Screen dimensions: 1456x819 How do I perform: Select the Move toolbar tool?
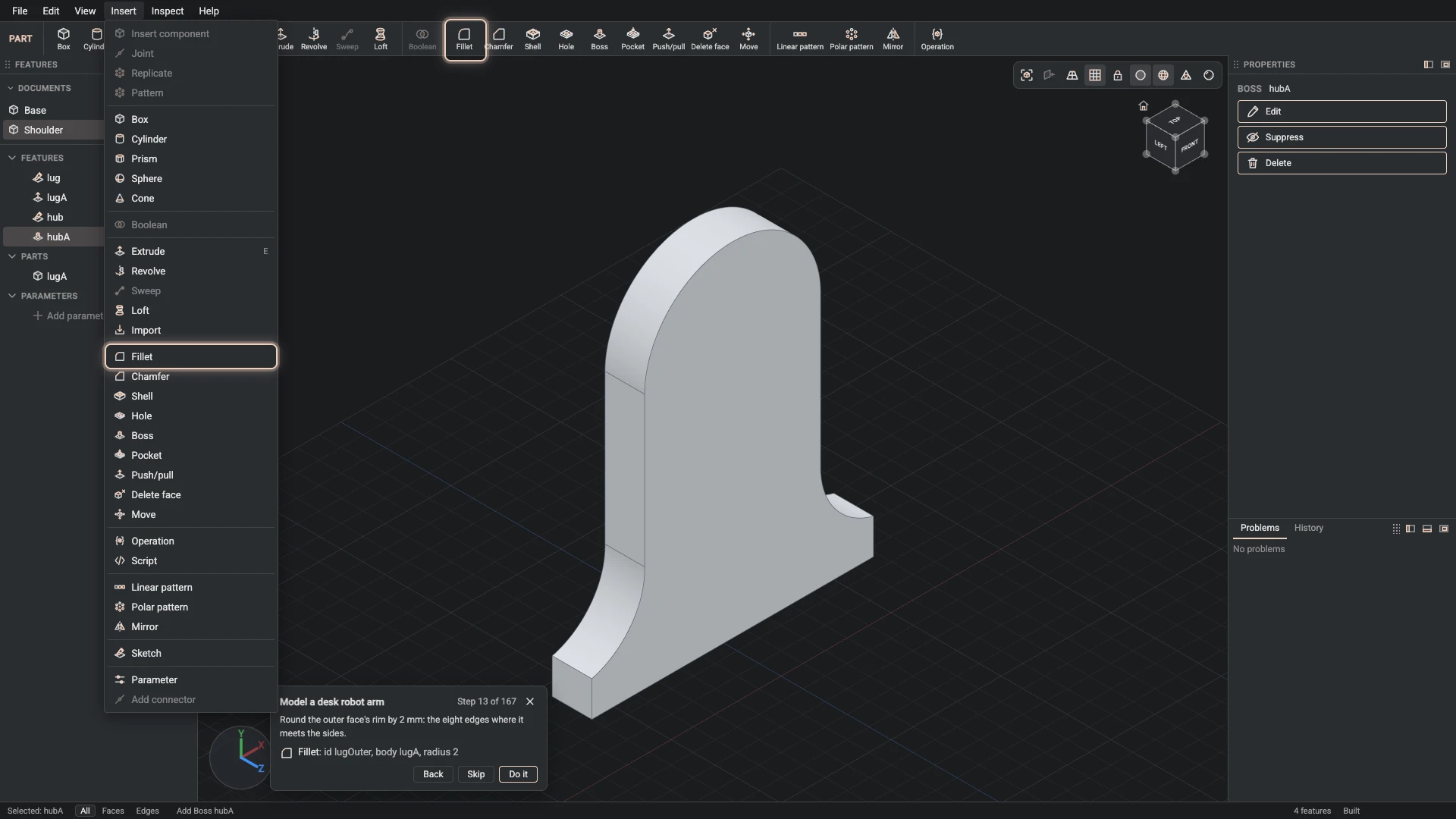748,39
